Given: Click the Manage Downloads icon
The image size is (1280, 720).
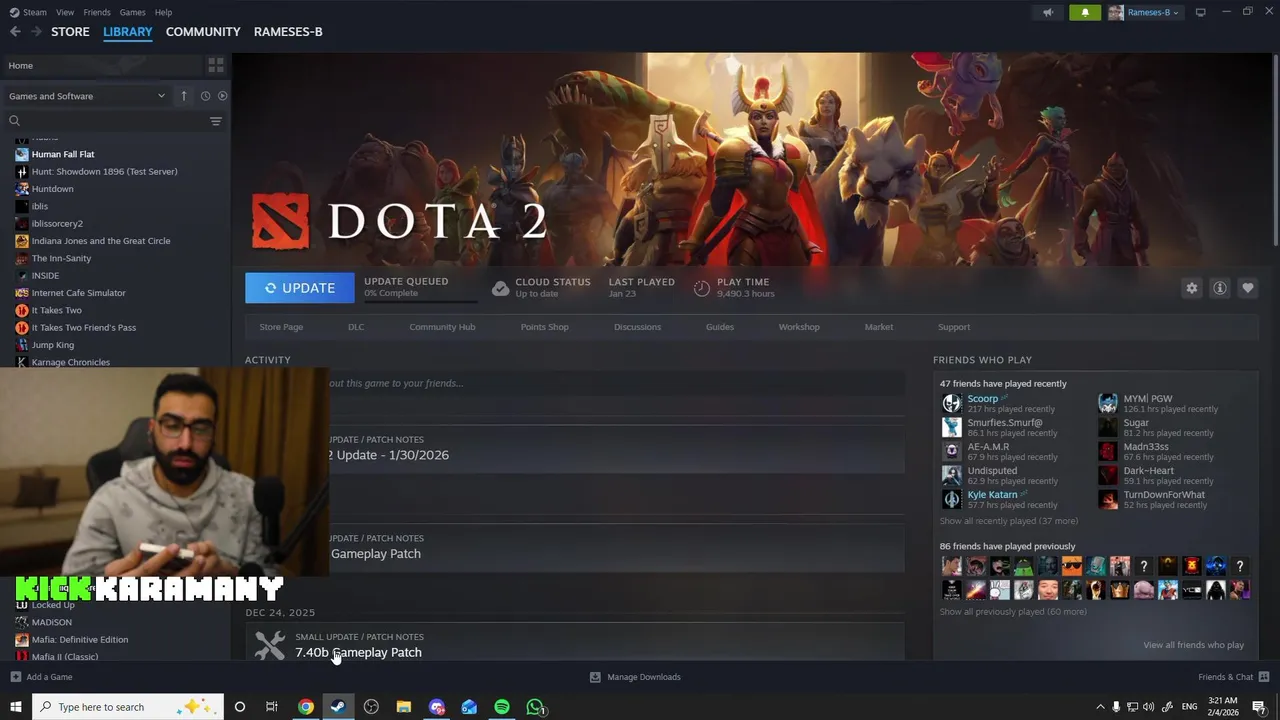Looking at the screenshot, I should tap(595, 677).
